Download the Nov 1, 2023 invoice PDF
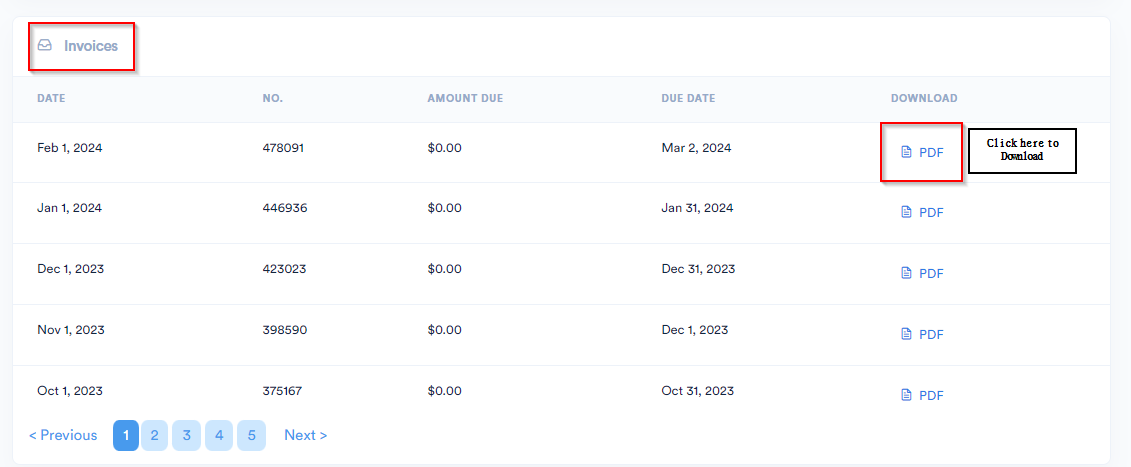 click(x=923, y=334)
